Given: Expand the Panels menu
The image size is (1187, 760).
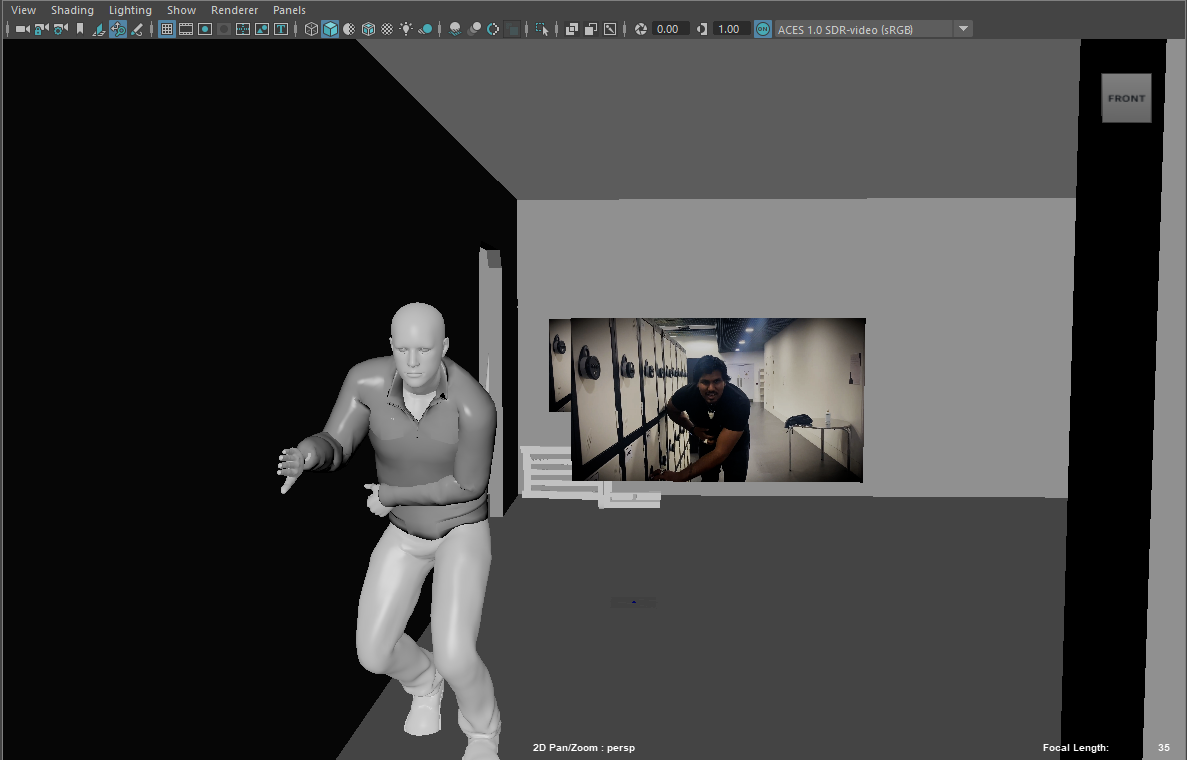Looking at the screenshot, I should [x=289, y=10].
